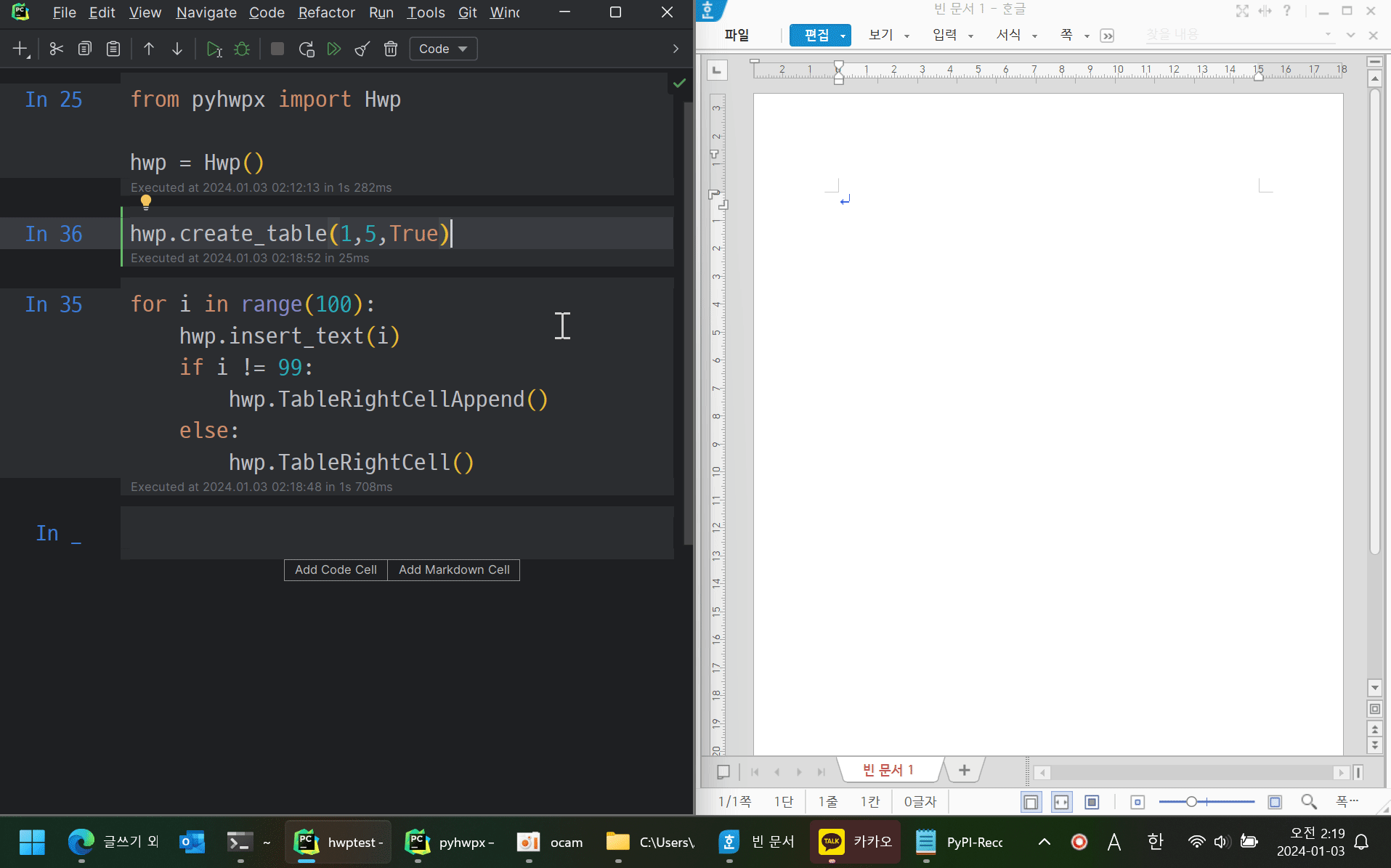Cut cell with the scissors icon
This screenshot has height=868, width=1391.
(56, 49)
